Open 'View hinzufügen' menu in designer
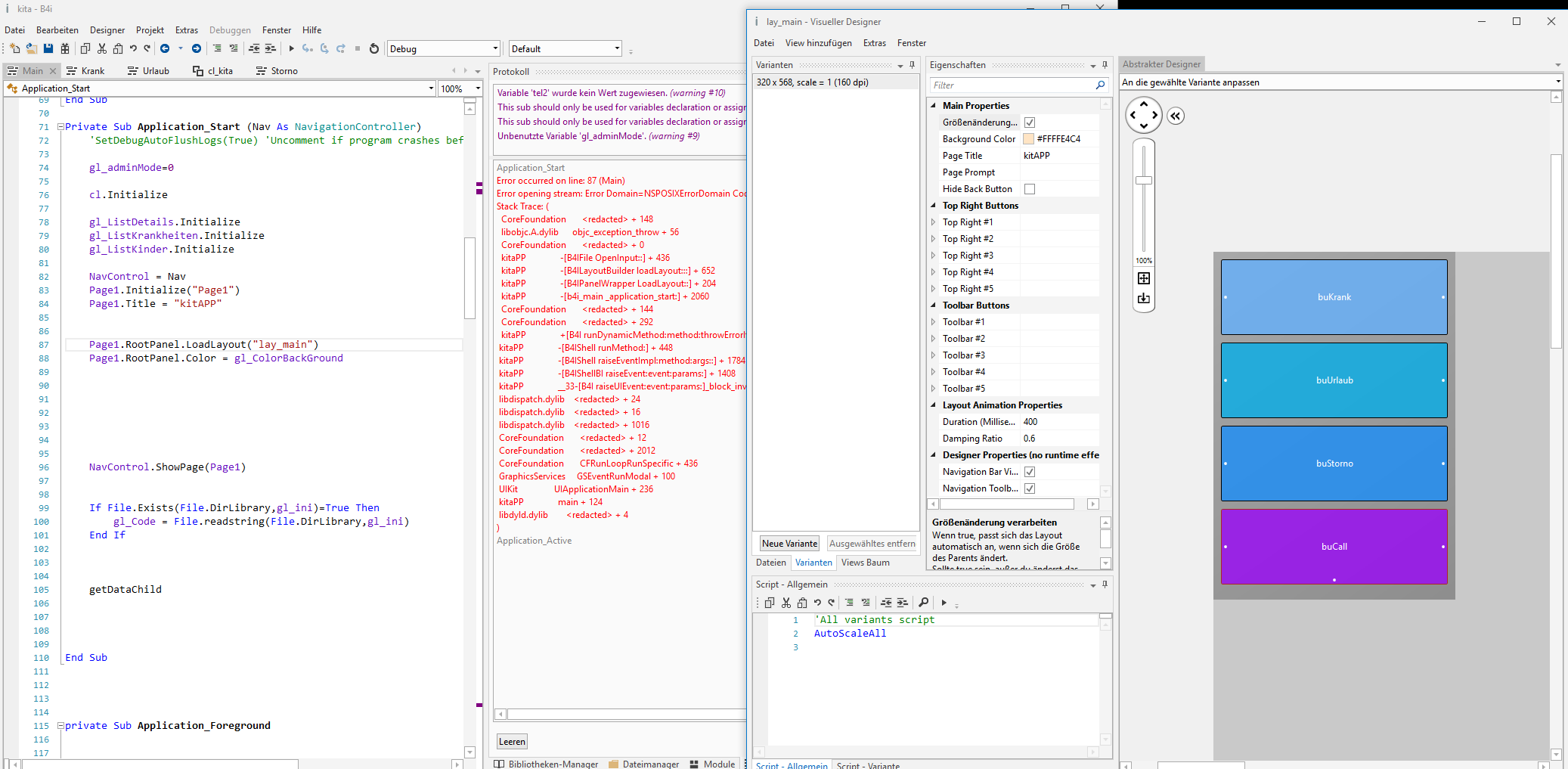Image resolution: width=1568 pixels, height=769 pixels. [x=818, y=43]
